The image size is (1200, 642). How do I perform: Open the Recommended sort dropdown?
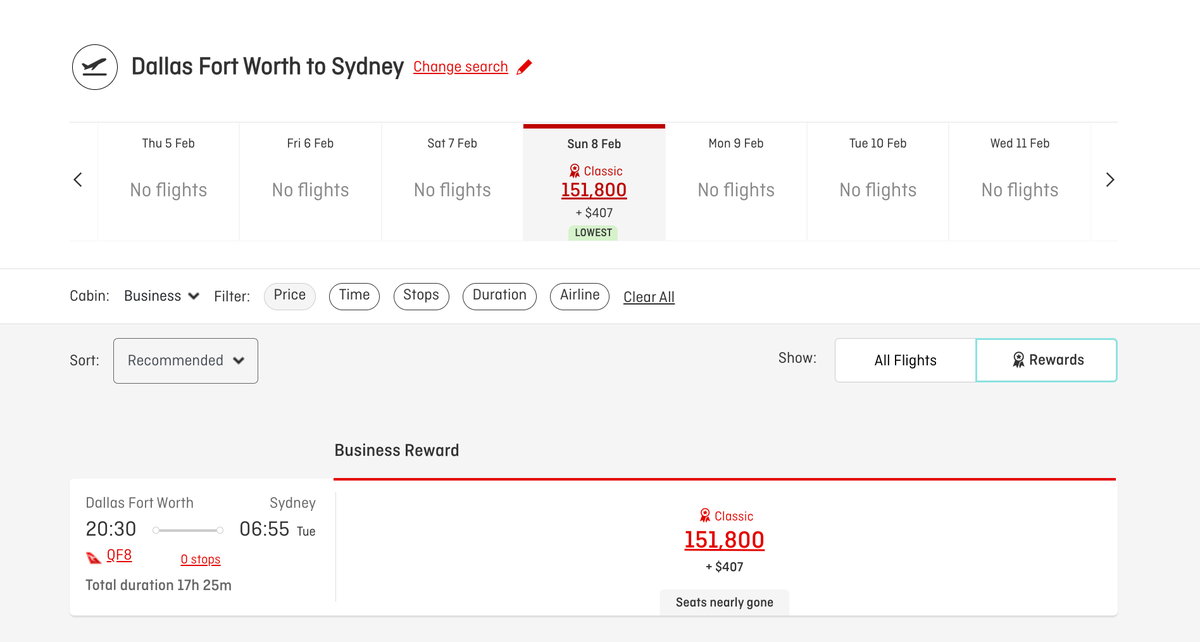coord(185,360)
